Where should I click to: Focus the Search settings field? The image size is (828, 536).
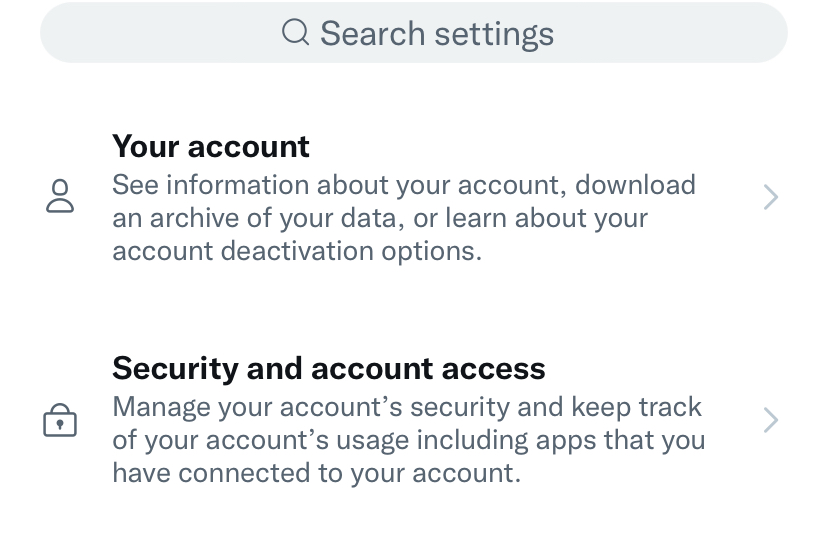click(x=413, y=33)
